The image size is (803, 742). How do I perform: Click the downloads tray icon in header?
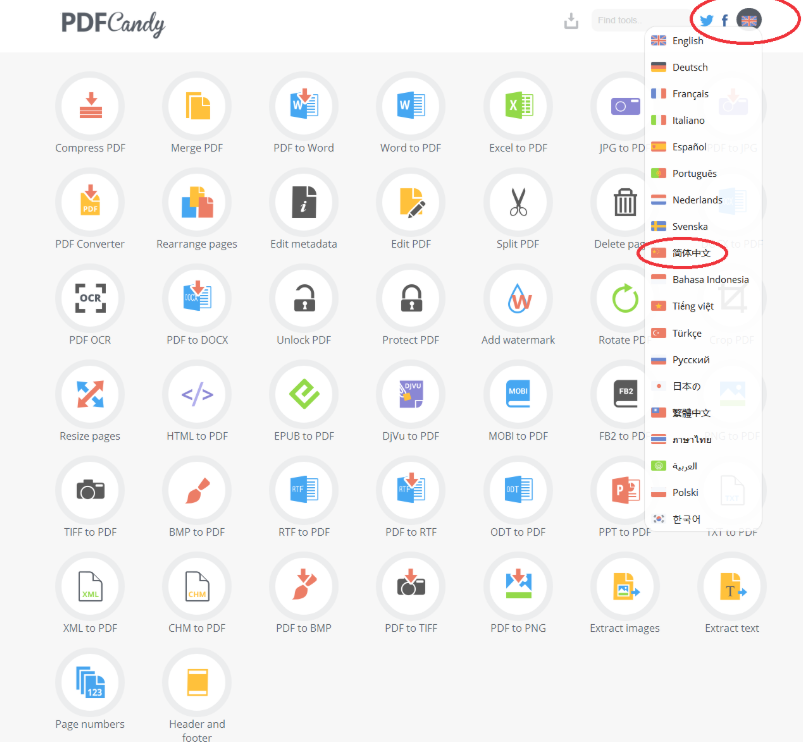click(x=571, y=21)
